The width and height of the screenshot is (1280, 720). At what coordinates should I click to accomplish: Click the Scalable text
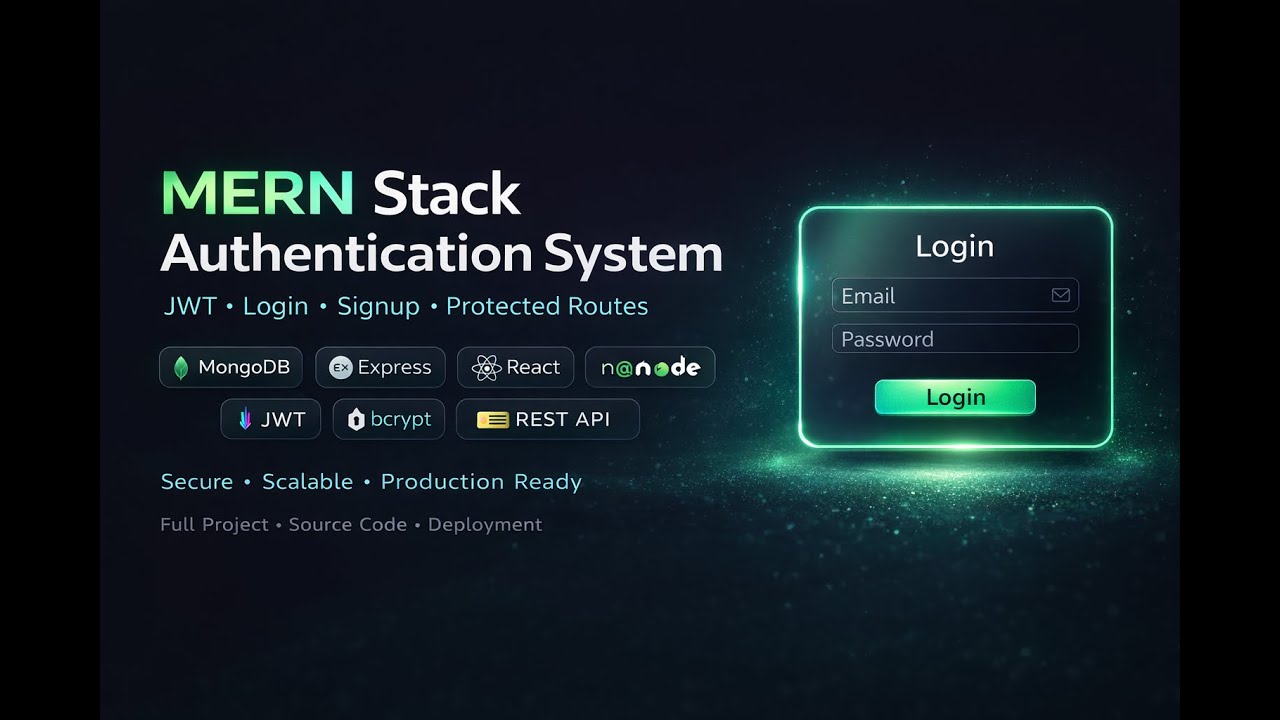pos(307,481)
